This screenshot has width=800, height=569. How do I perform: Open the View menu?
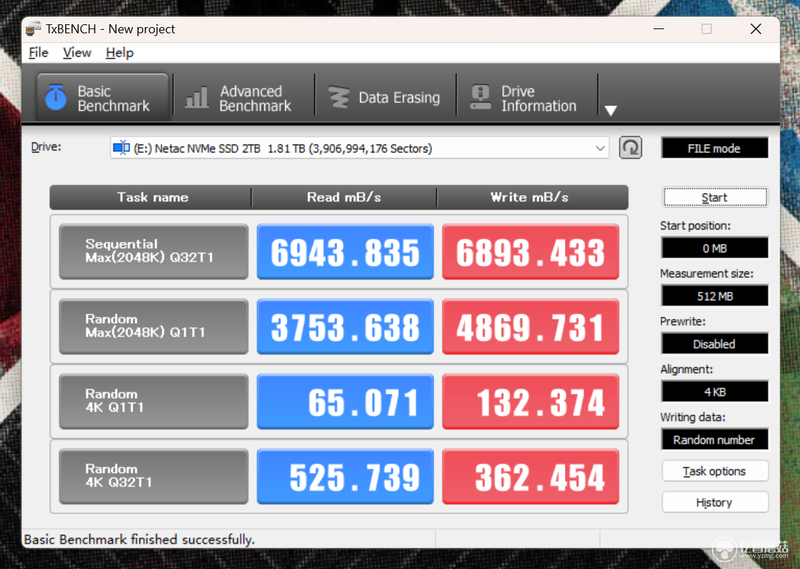tap(77, 53)
